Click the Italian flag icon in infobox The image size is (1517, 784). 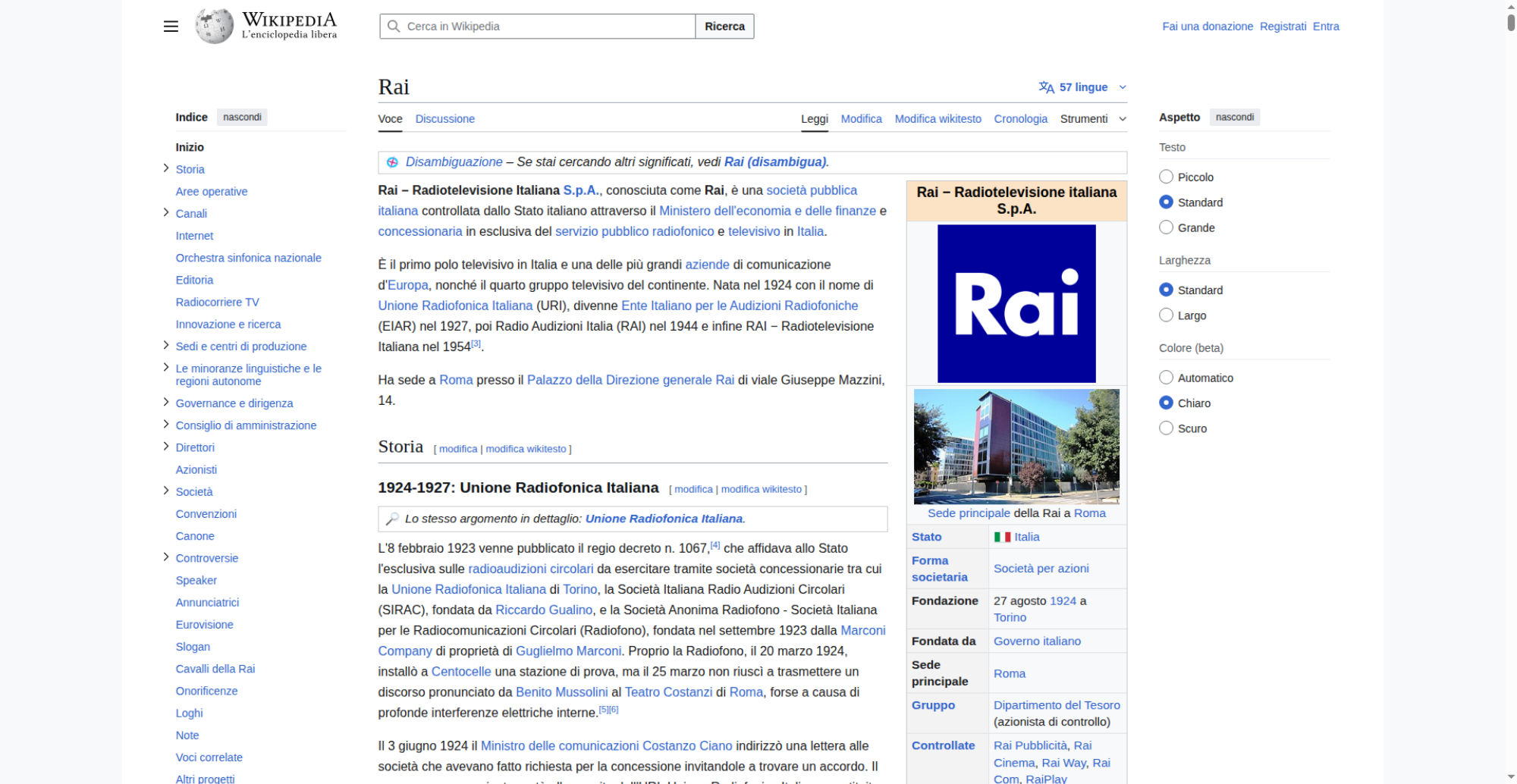[x=1002, y=537]
